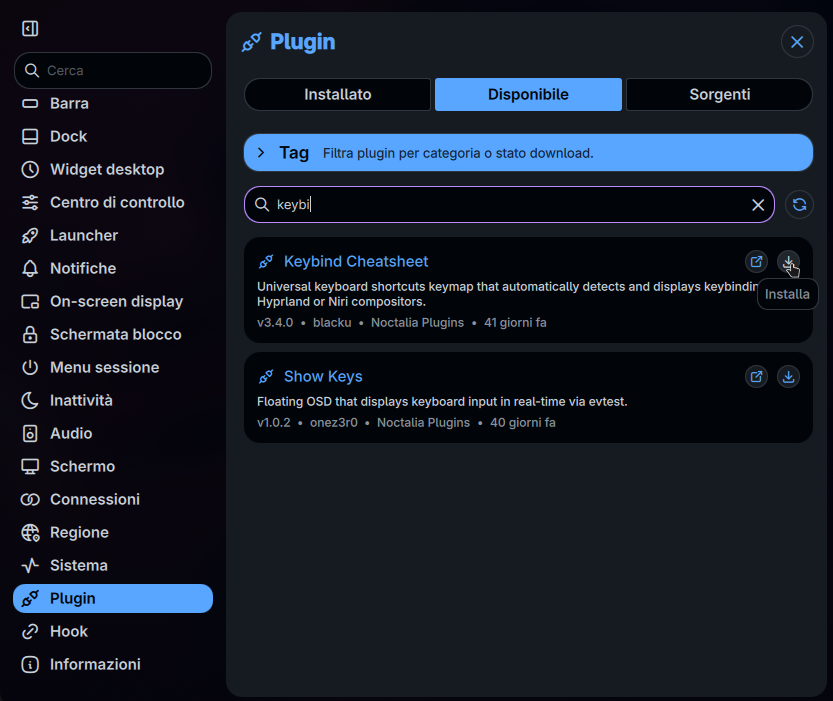Click 'blacku' author text

[332, 323]
